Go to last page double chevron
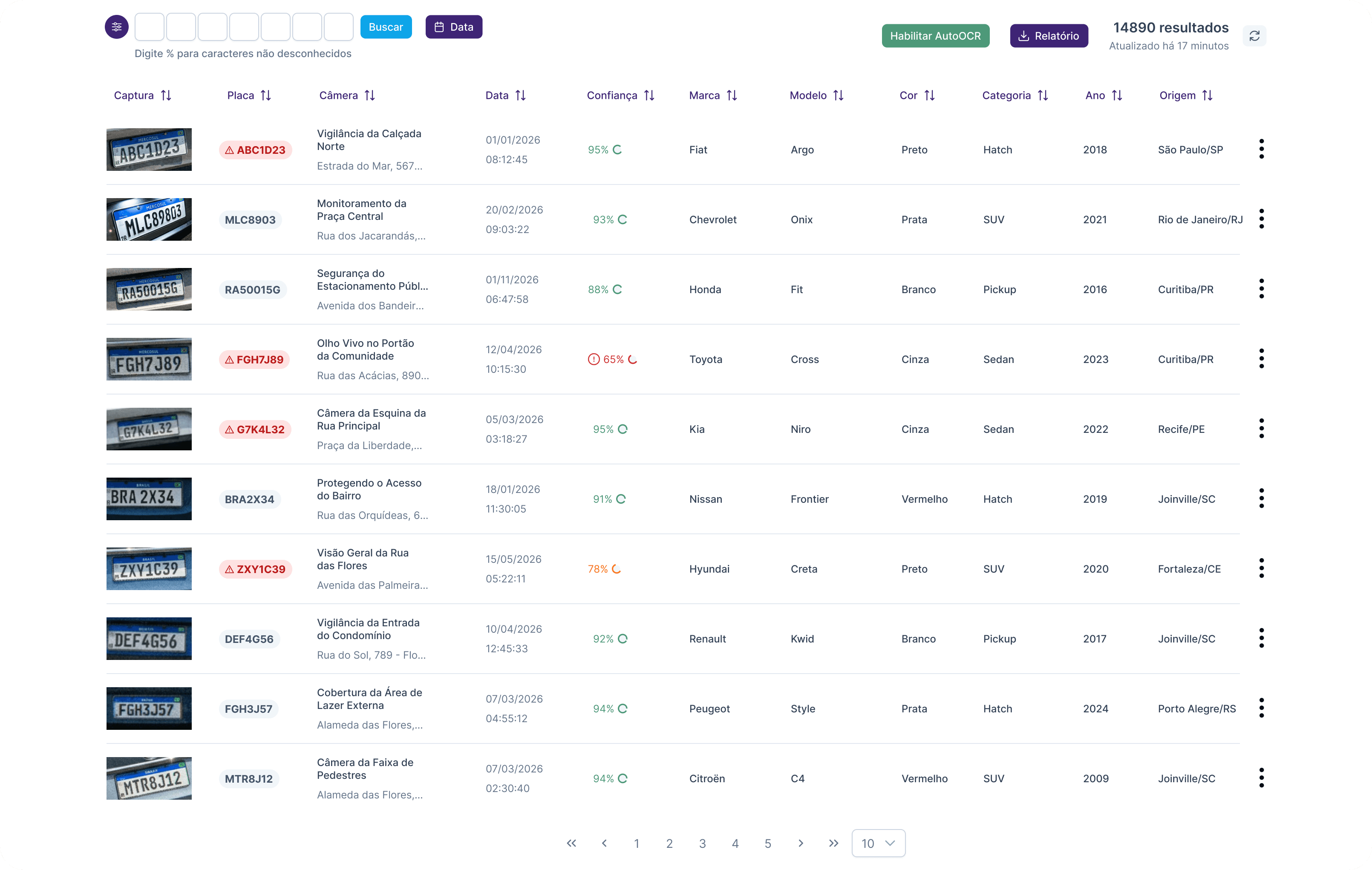The width and height of the screenshot is (1372, 870). coord(833,843)
